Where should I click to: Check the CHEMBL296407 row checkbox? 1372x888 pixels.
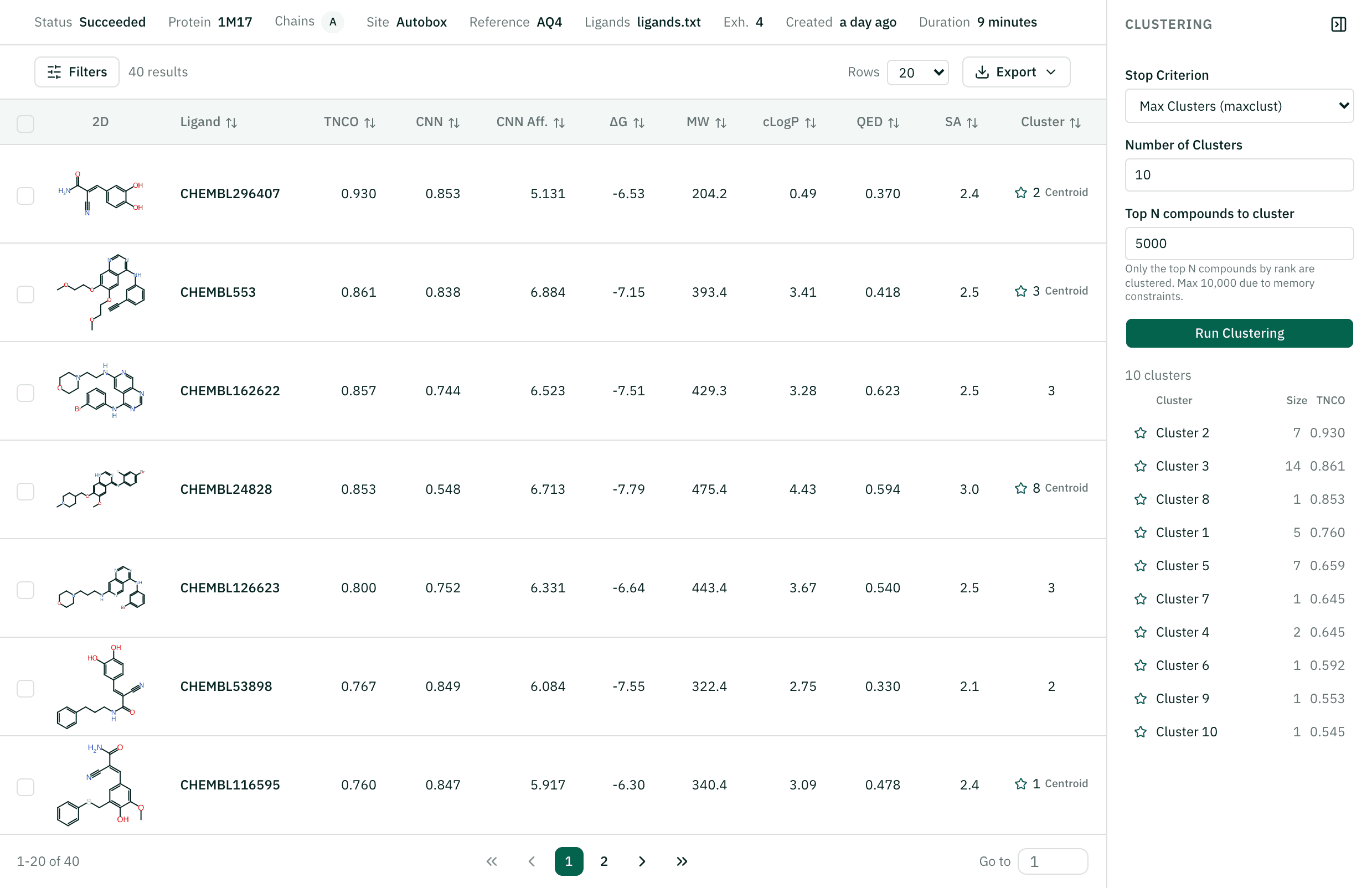(25, 195)
